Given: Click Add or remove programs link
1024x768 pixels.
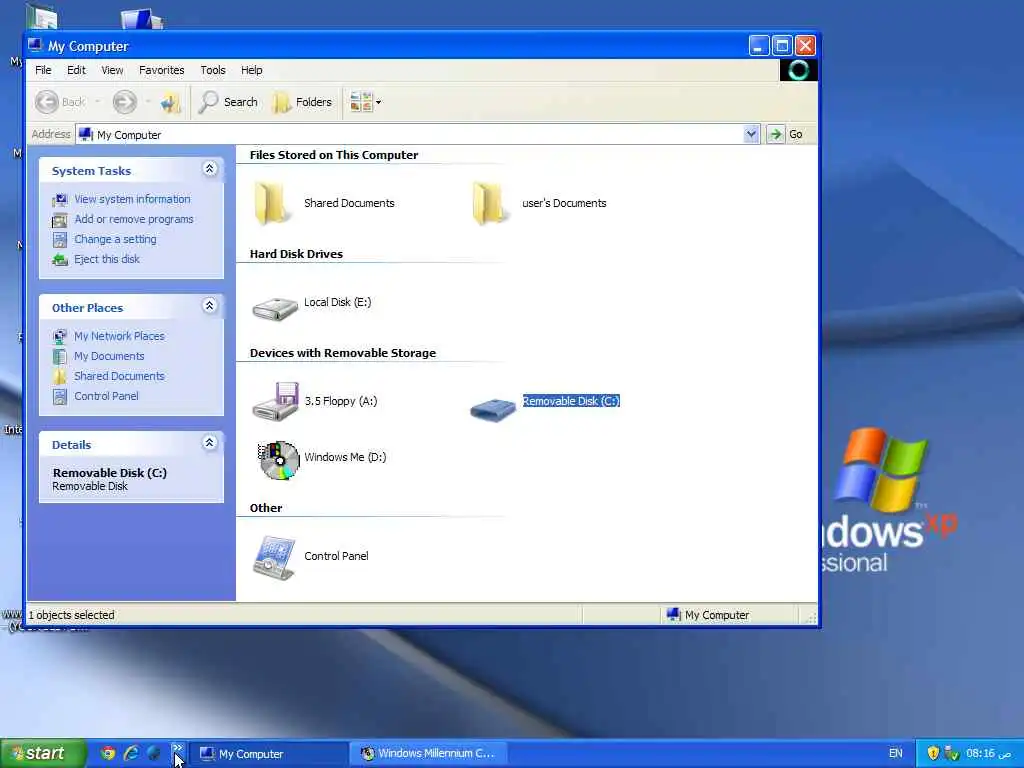Looking at the screenshot, I should tap(134, 219).
